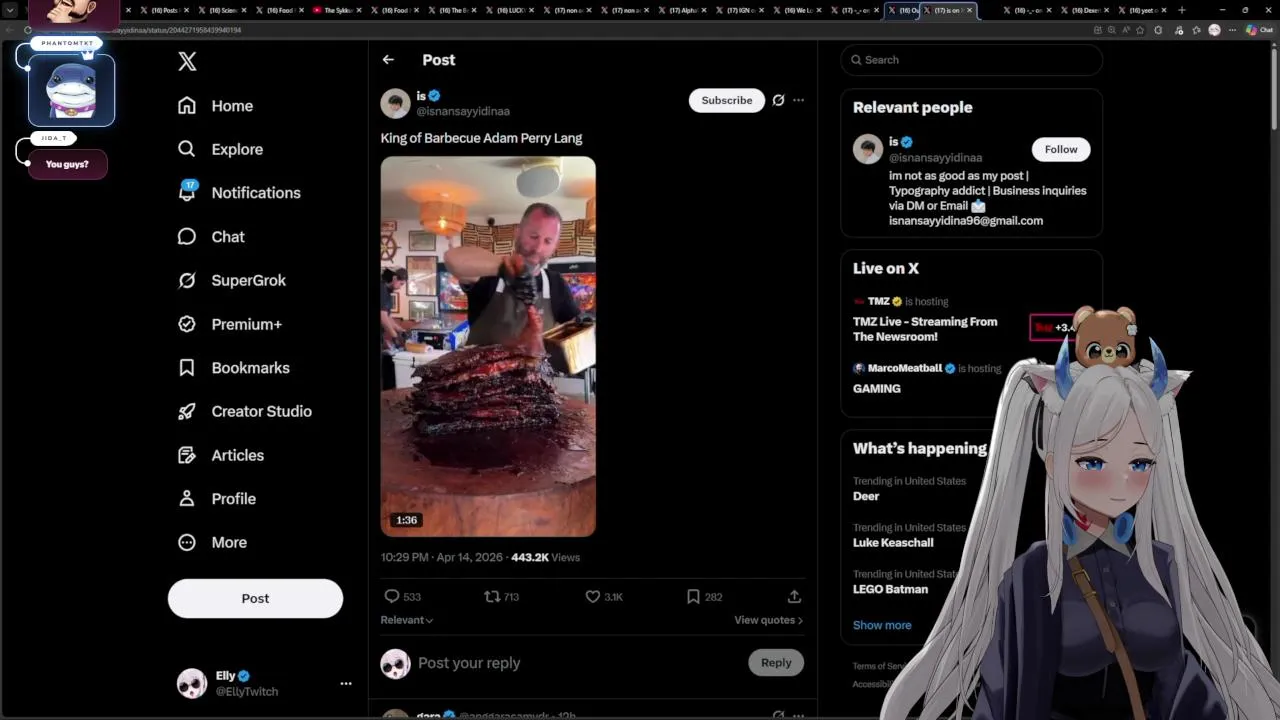Like the post showing 3.1K
The width and height of the screenshot is (1280, 720).
click(604, 596)
